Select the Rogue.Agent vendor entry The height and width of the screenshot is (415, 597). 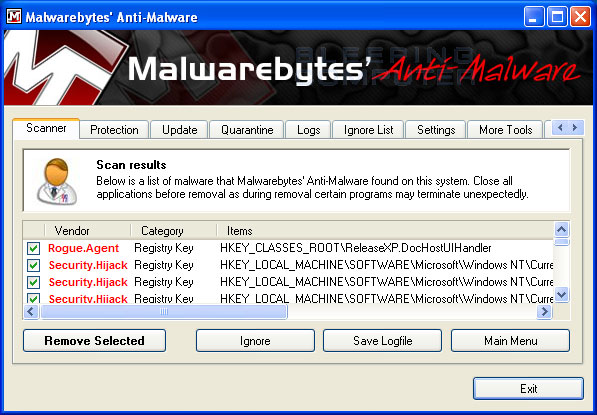click(83, 248)
